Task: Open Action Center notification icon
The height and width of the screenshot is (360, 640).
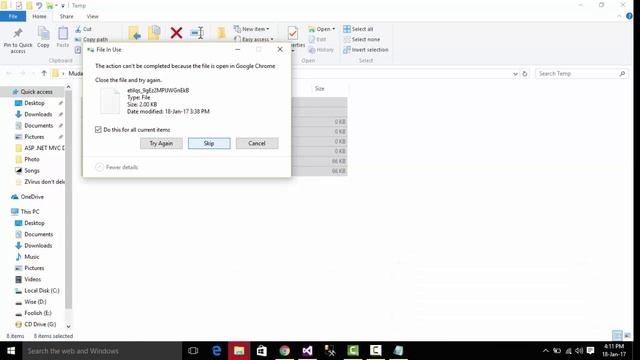Action: 591,351
